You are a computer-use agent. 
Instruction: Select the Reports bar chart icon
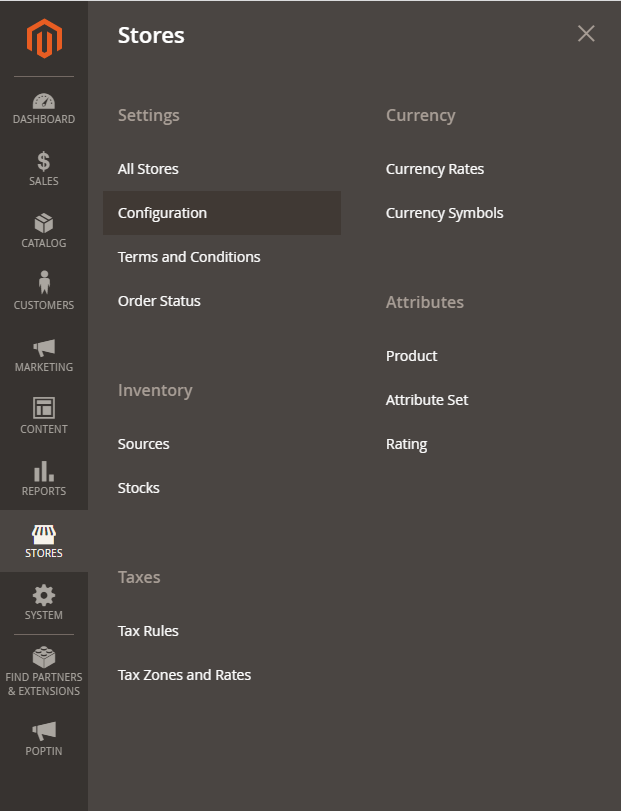pyautogui.click(x=44, y=471)
